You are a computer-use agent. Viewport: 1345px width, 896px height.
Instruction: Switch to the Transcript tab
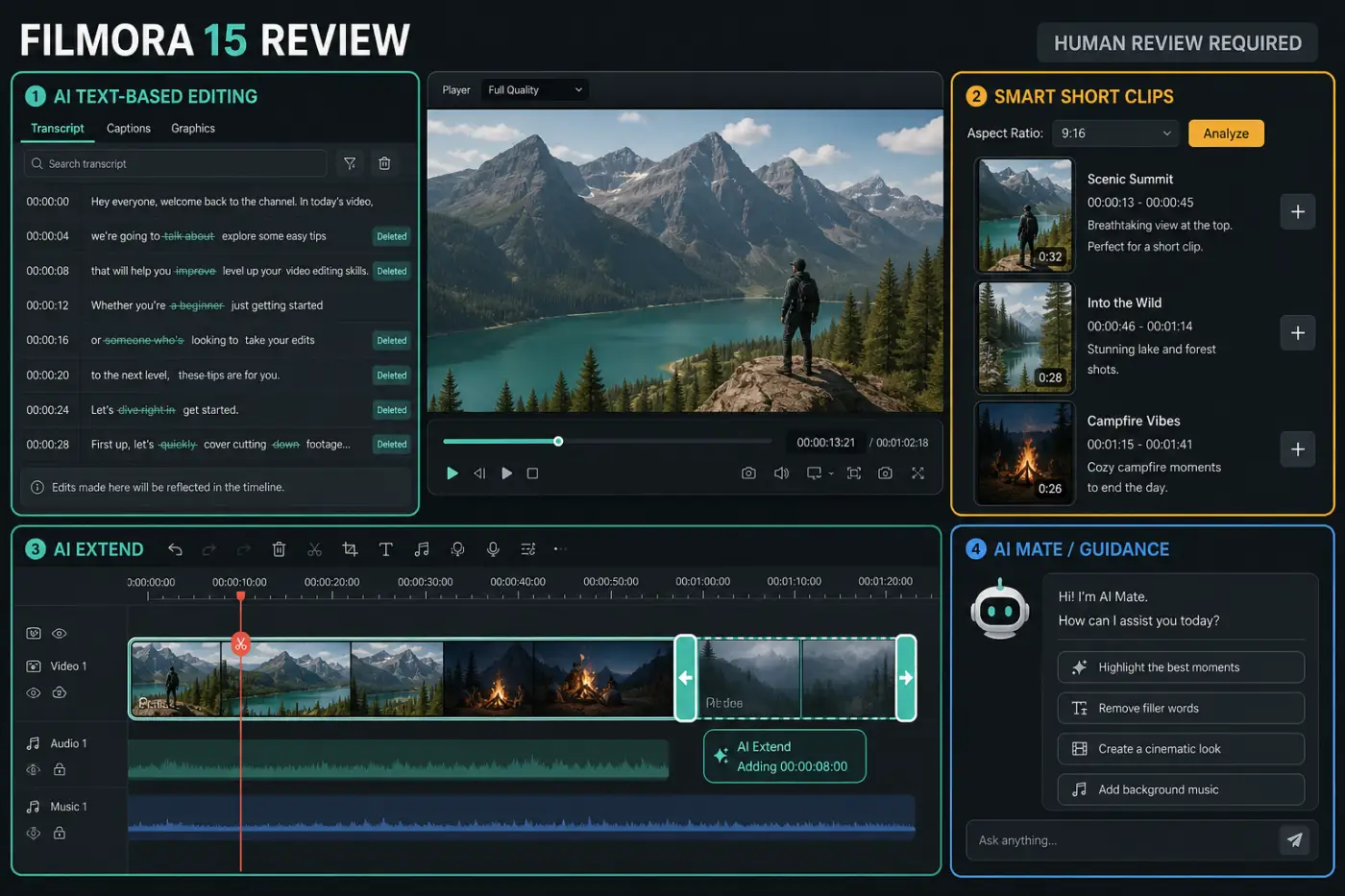(58, 129)
